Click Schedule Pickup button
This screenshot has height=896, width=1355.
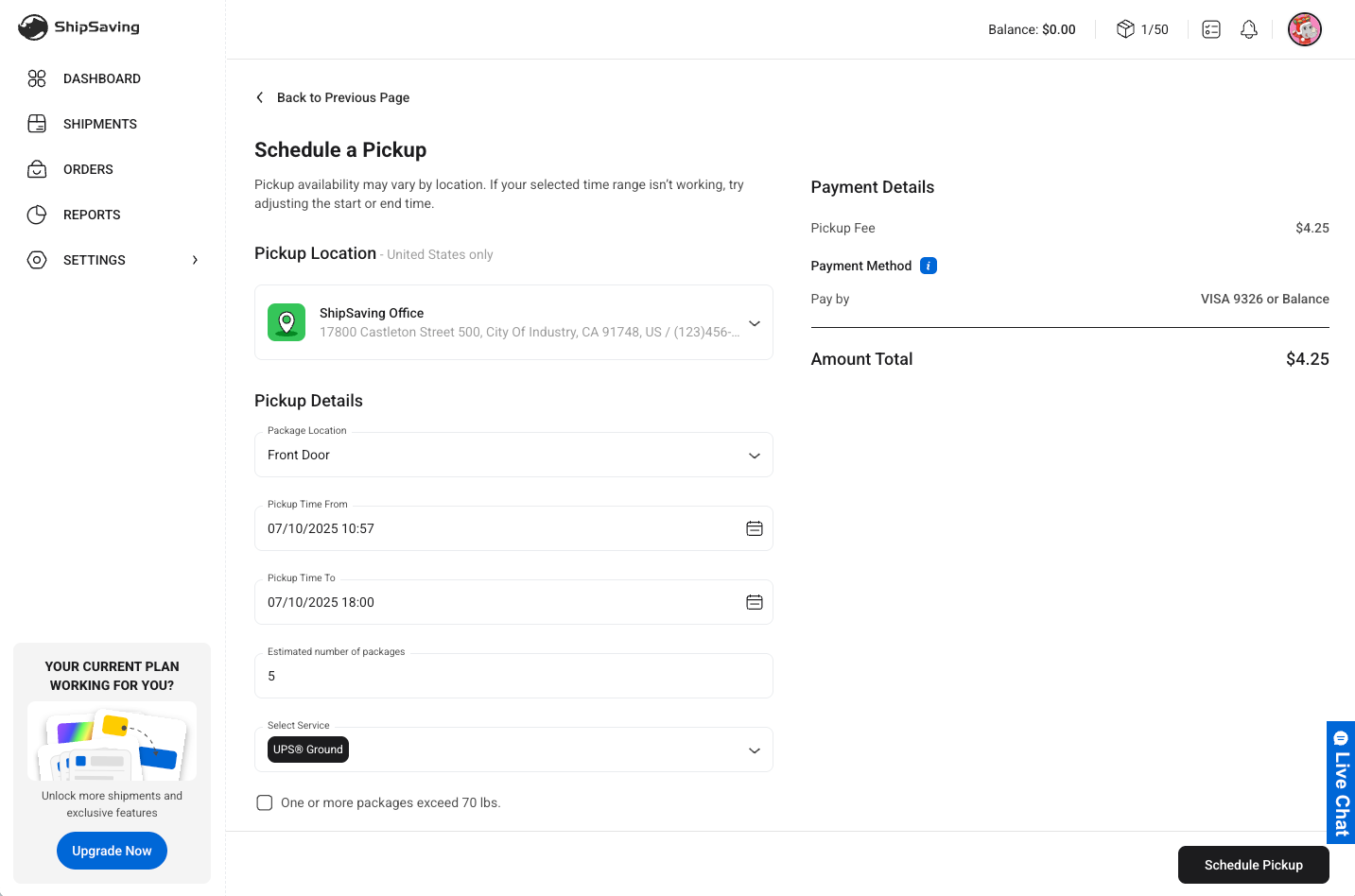(1254, 865)
